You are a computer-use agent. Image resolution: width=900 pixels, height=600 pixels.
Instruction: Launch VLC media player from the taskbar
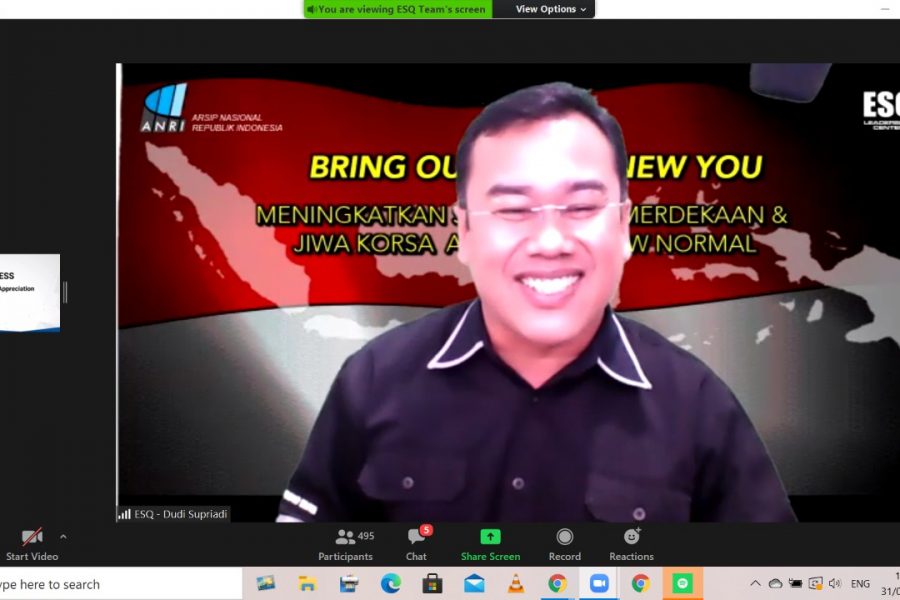[516, 583]
